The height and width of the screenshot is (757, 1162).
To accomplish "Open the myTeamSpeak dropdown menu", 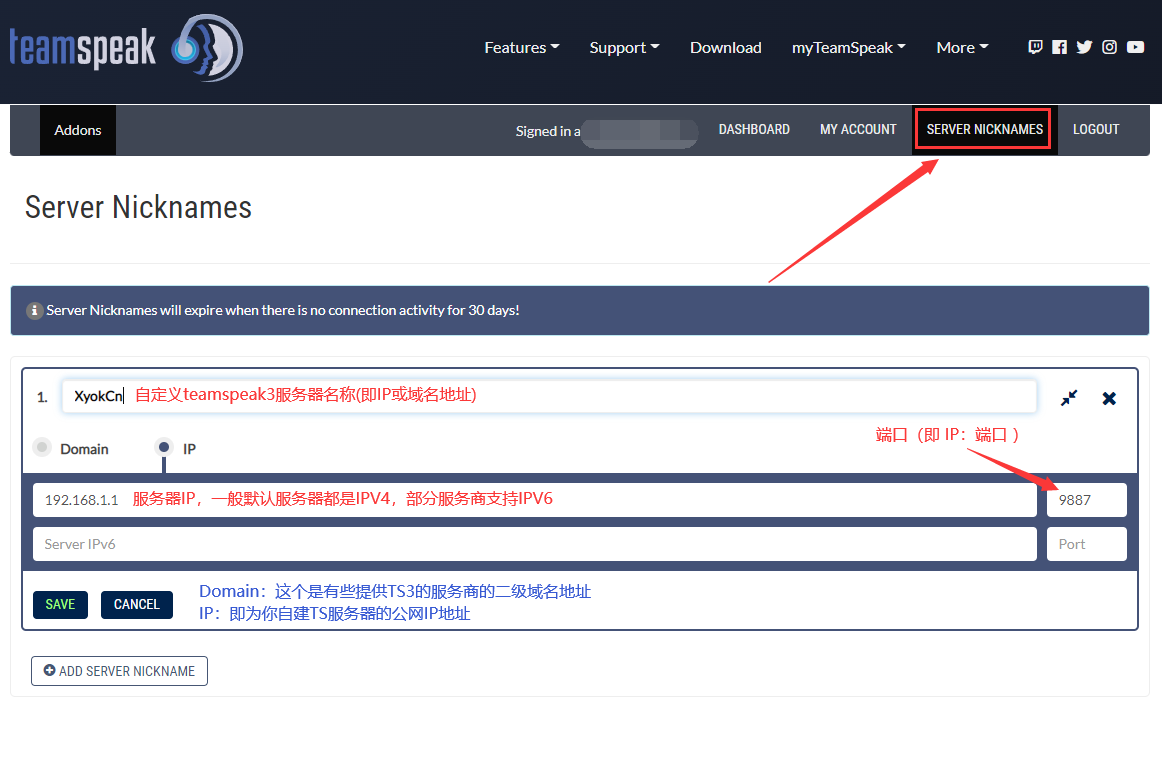I will point(848,48).
